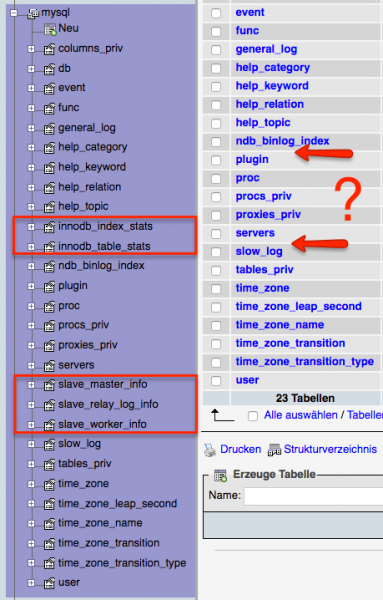Click table icon beside help_relation in tree

tap(49, 188)
